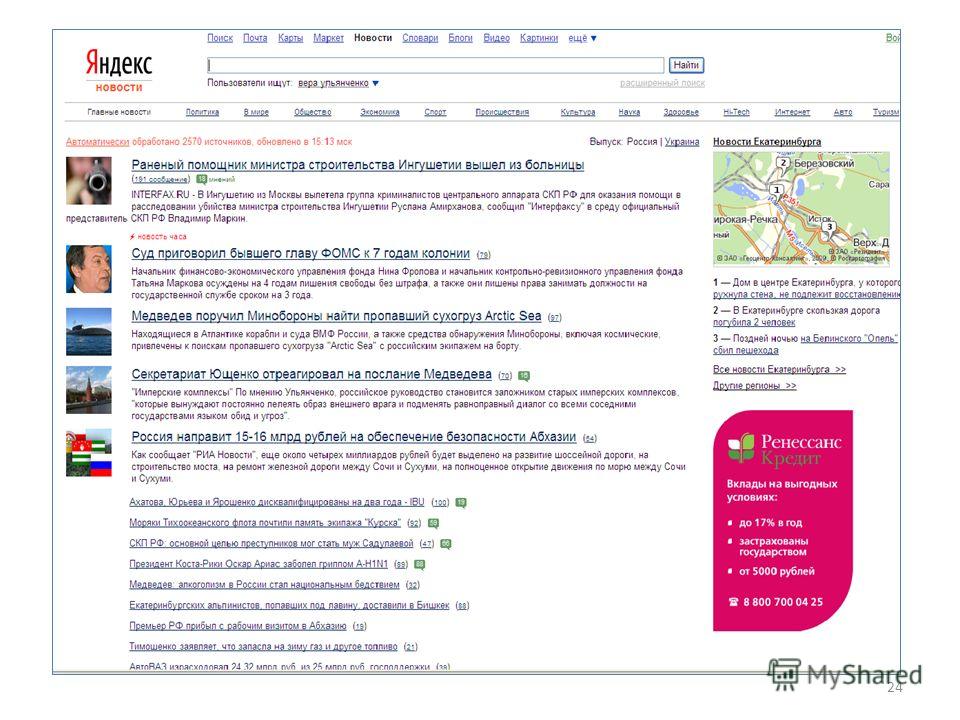Click the Яндекс Новости logo
Viewport: 960px width, 720px height.
pyautogui.click(x=119, y=70)
